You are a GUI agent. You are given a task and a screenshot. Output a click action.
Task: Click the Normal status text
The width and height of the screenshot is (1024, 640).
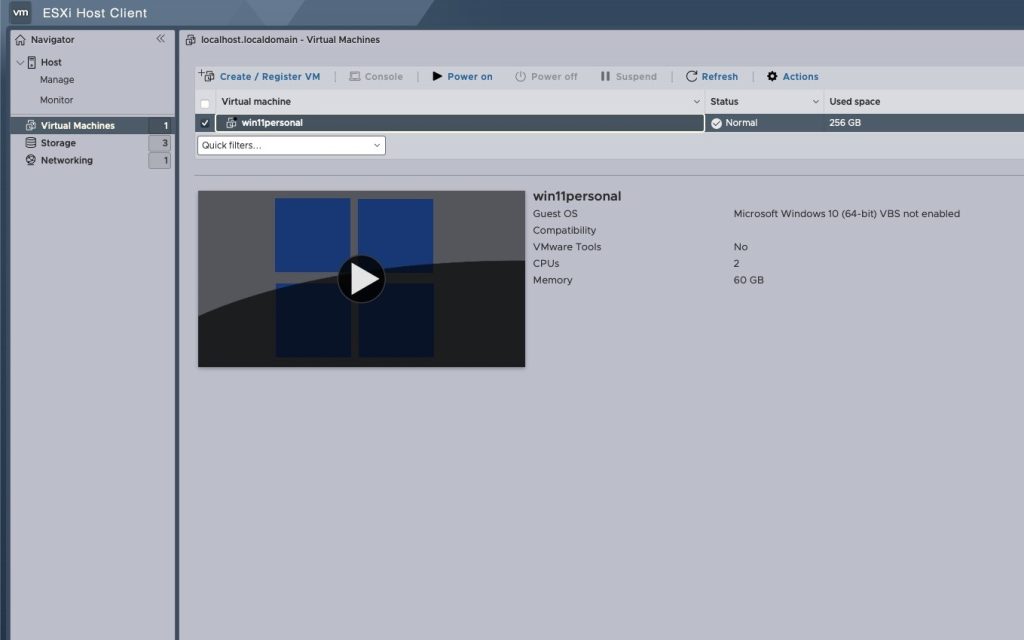(x=741, y=123)
